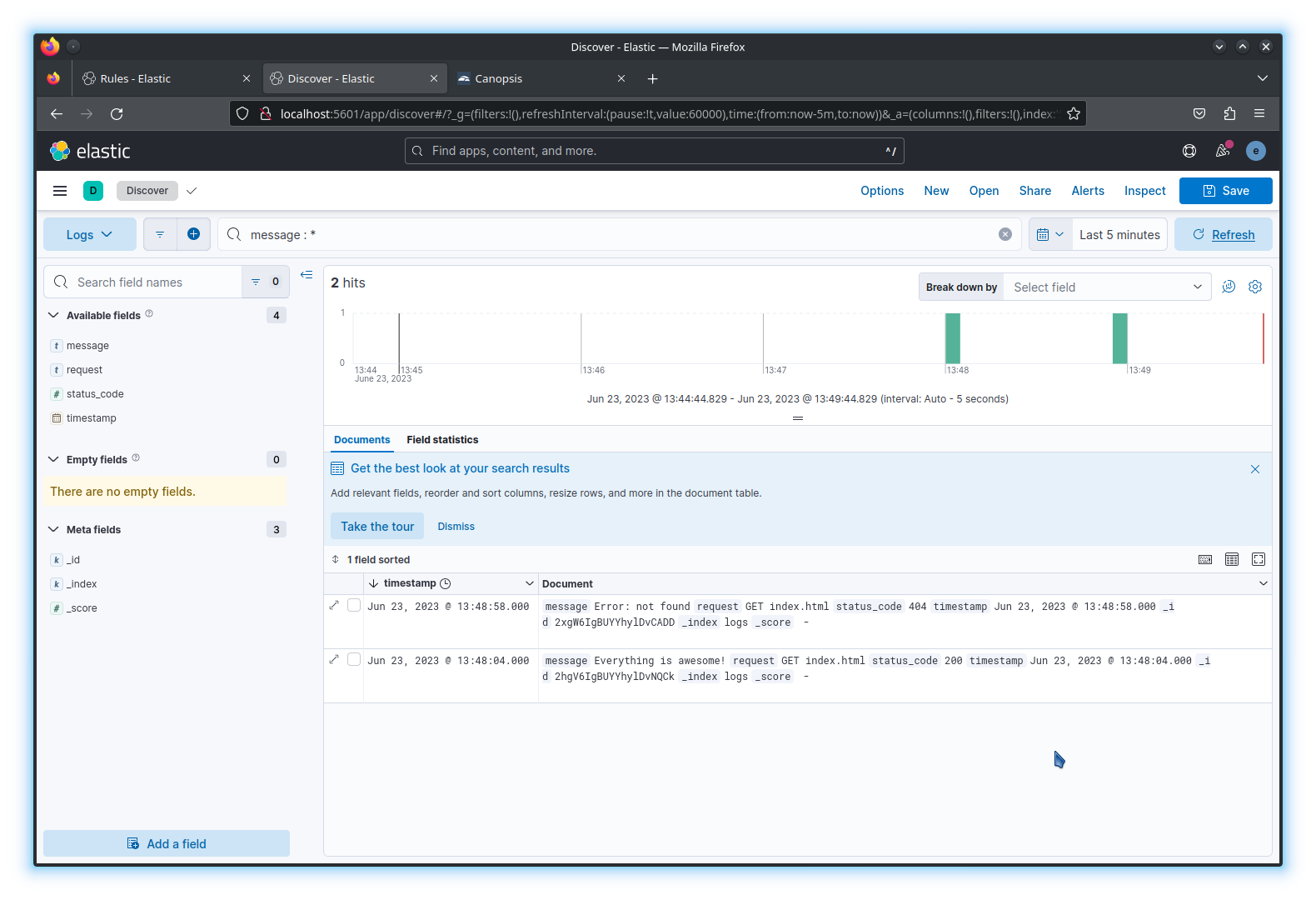This screenshot has height=900, width=1316.
Task: Reload the current browser page
Action: point(117,113)
